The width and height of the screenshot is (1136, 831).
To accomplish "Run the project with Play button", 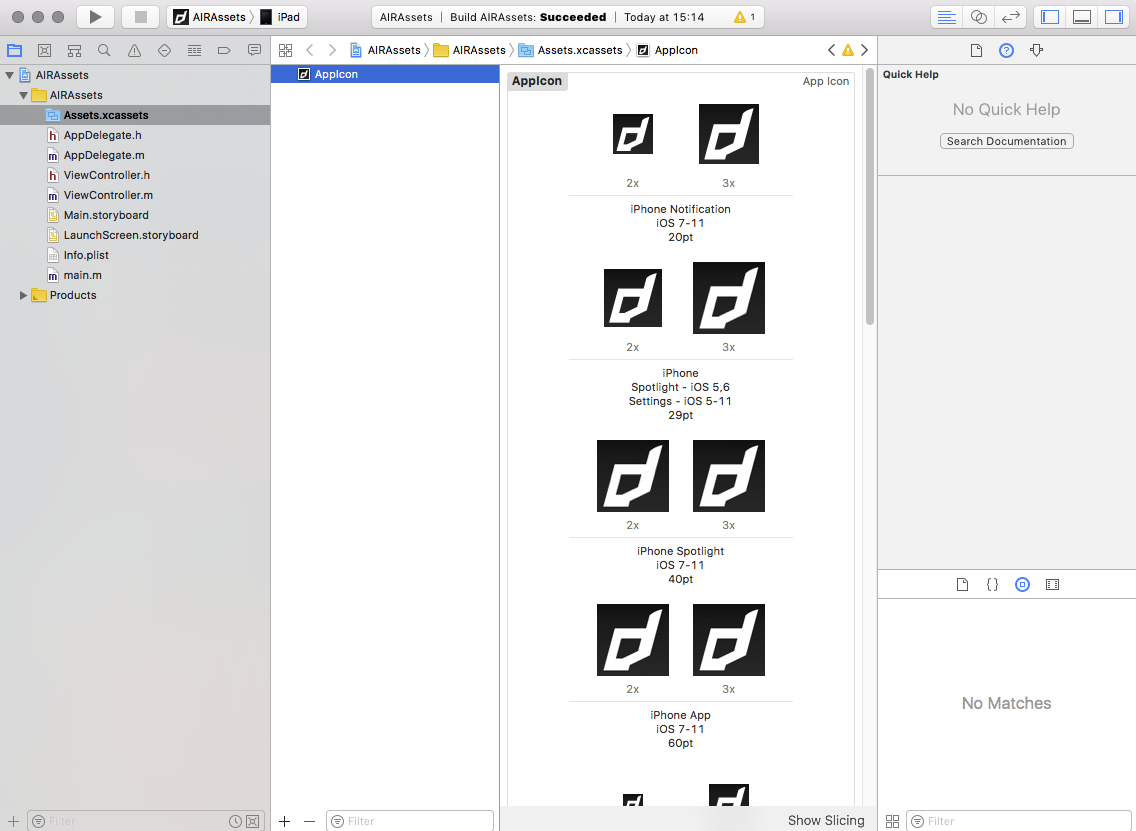I will click(x=95, y=17).
